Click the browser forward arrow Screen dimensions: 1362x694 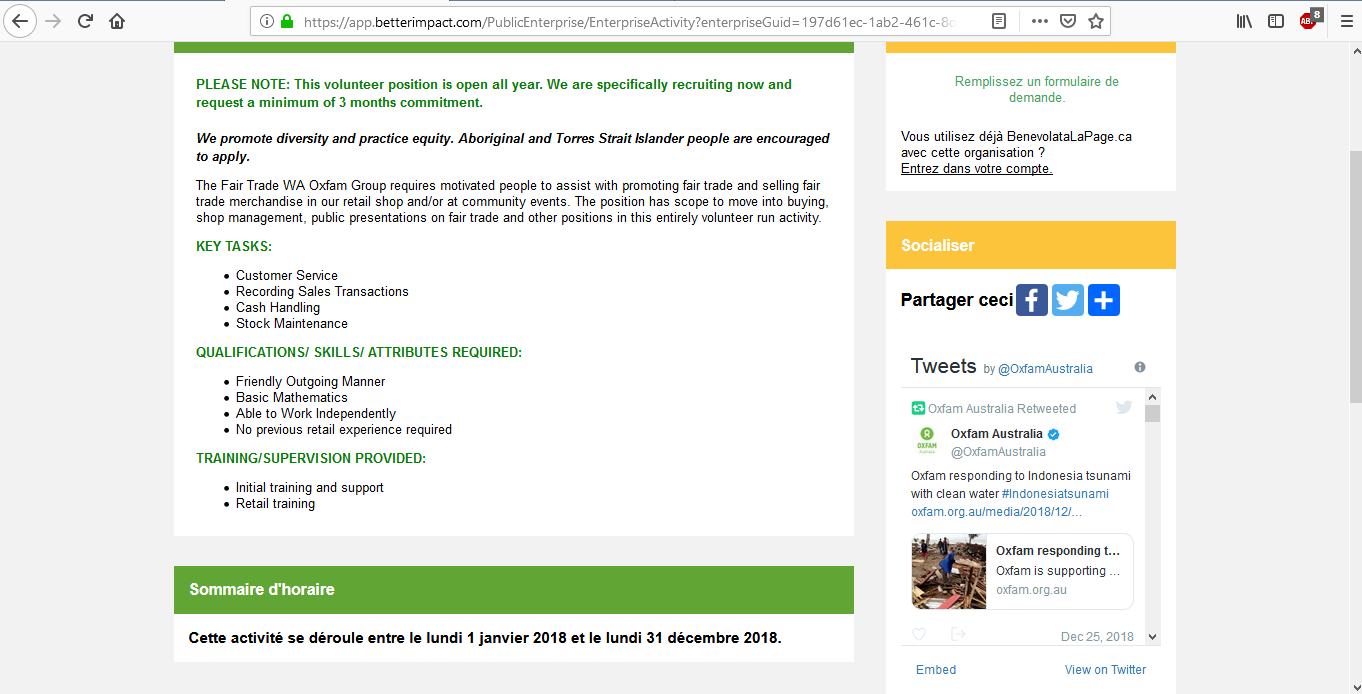[54, 21]
